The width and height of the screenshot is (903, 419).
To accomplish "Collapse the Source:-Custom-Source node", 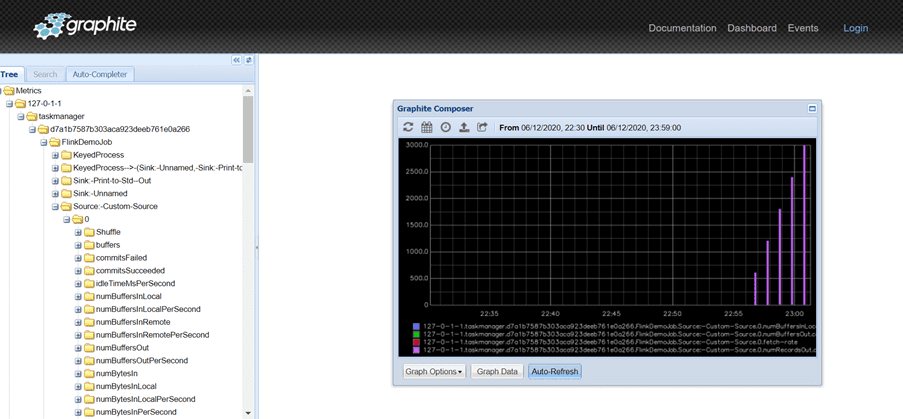I will (x=55, y=206).
